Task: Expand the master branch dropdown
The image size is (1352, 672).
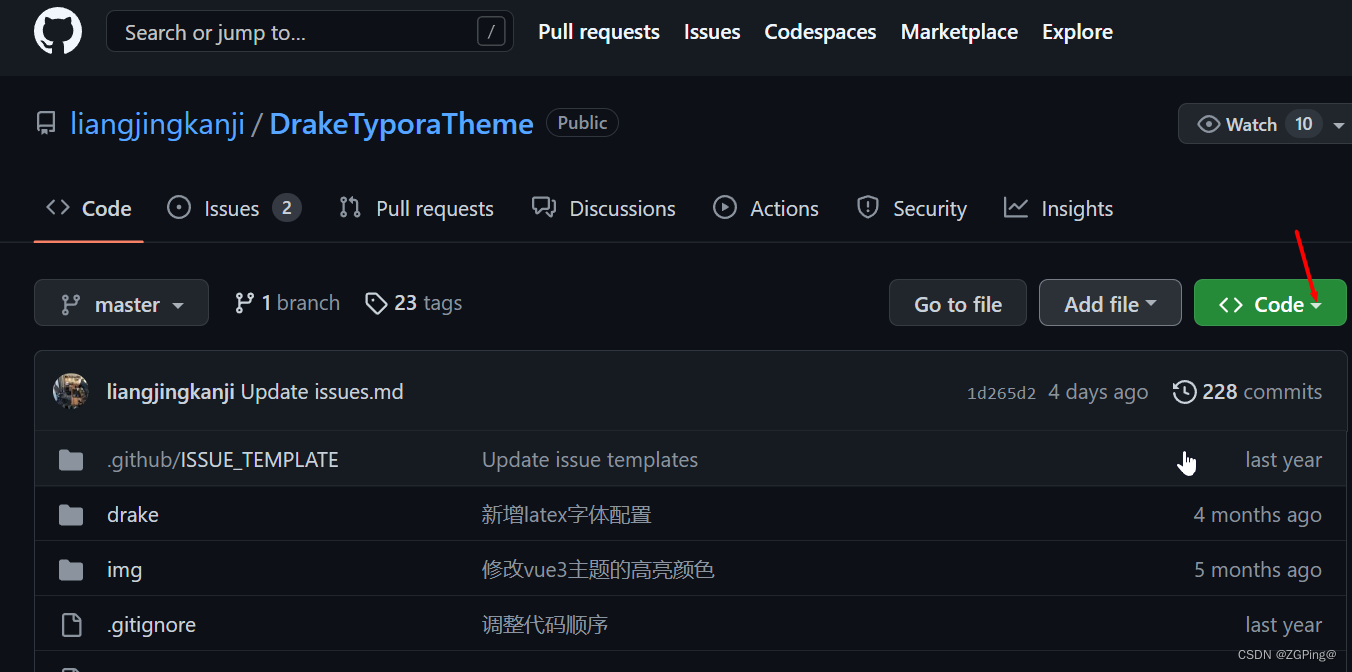Action: click(121, 302)
